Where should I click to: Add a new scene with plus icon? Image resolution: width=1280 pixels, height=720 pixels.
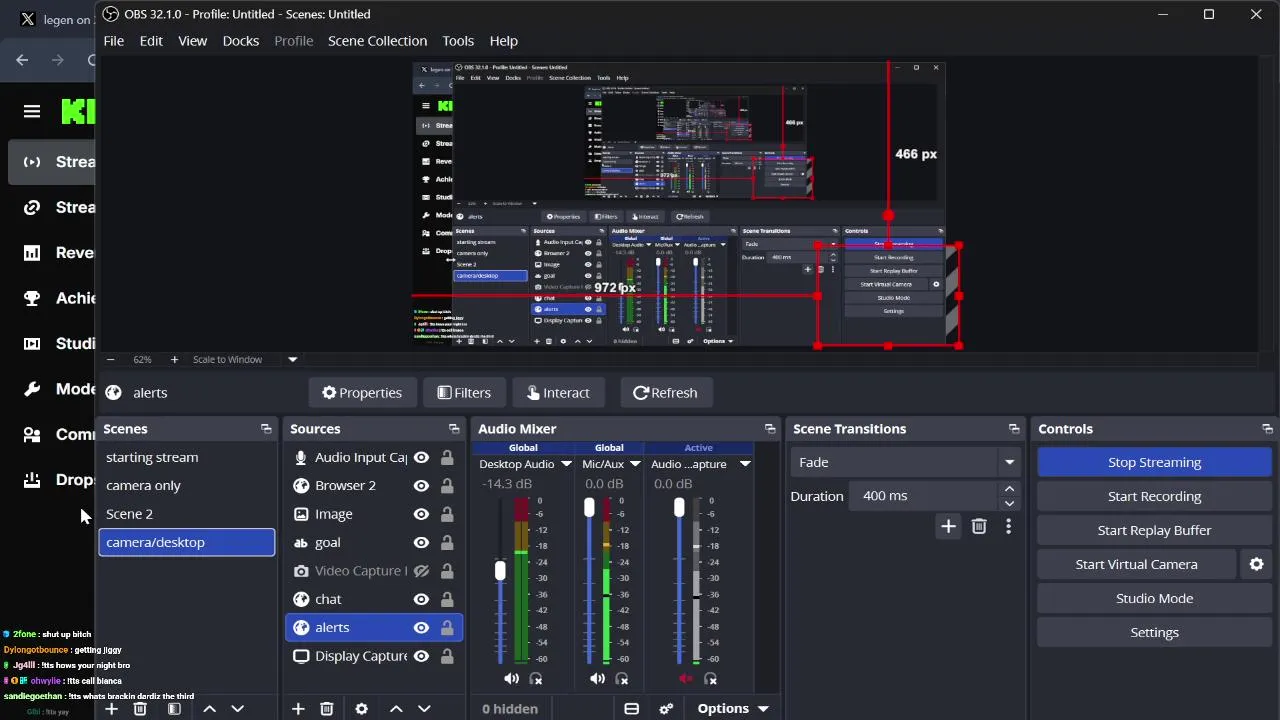click(111, 708)
